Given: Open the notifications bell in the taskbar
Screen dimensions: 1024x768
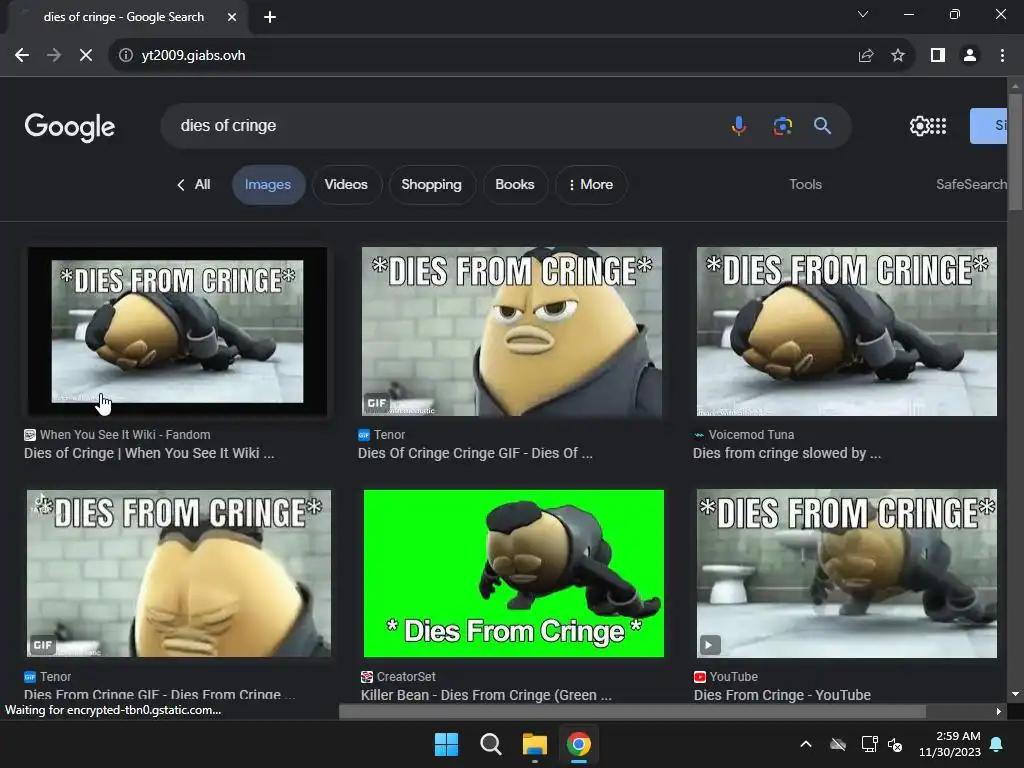Looking at the screenshot, I should [x=997, y=744].
